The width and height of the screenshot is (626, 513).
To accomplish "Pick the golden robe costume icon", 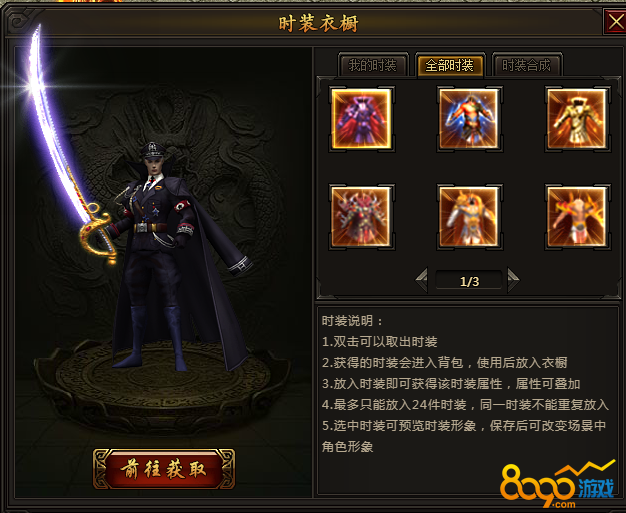I will tap(577, 119).
